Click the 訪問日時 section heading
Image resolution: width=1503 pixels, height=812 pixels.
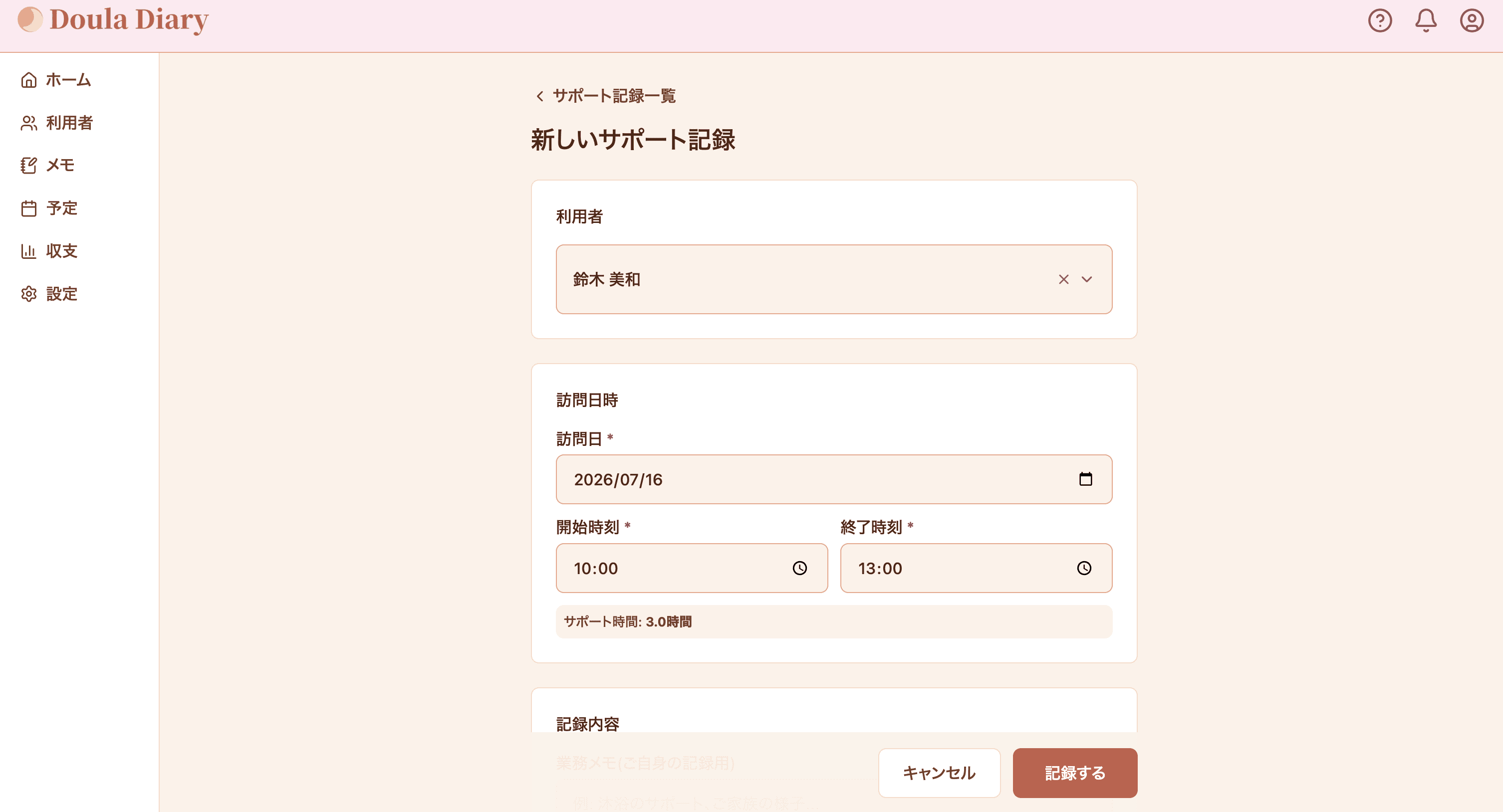pyautogui.click(x=587, y=400)
